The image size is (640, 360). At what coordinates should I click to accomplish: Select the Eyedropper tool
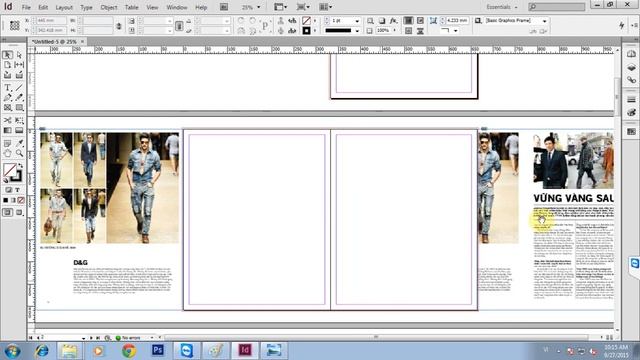pos(19,143)
